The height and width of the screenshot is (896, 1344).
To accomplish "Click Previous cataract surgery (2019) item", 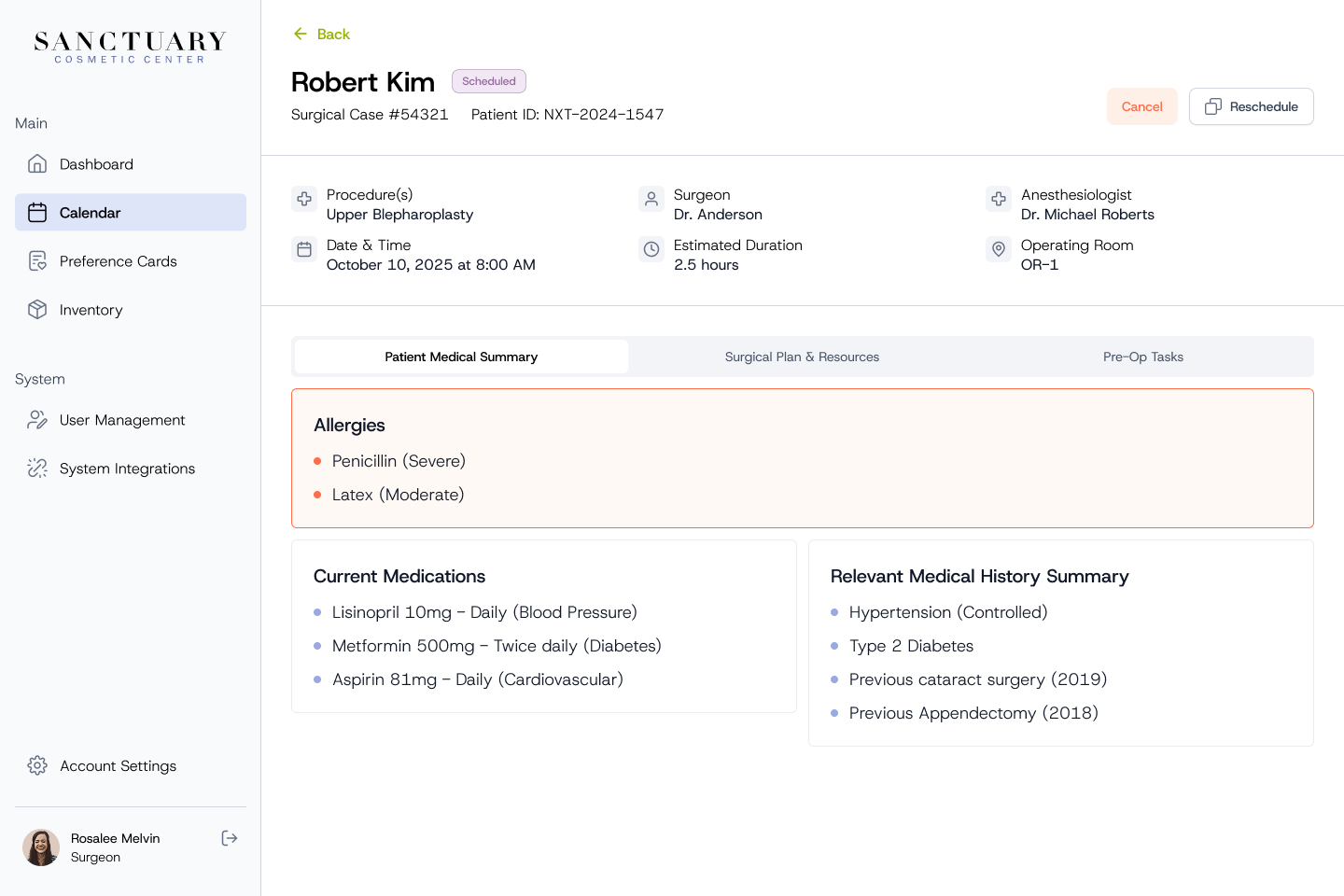I will tap(978, 679).
